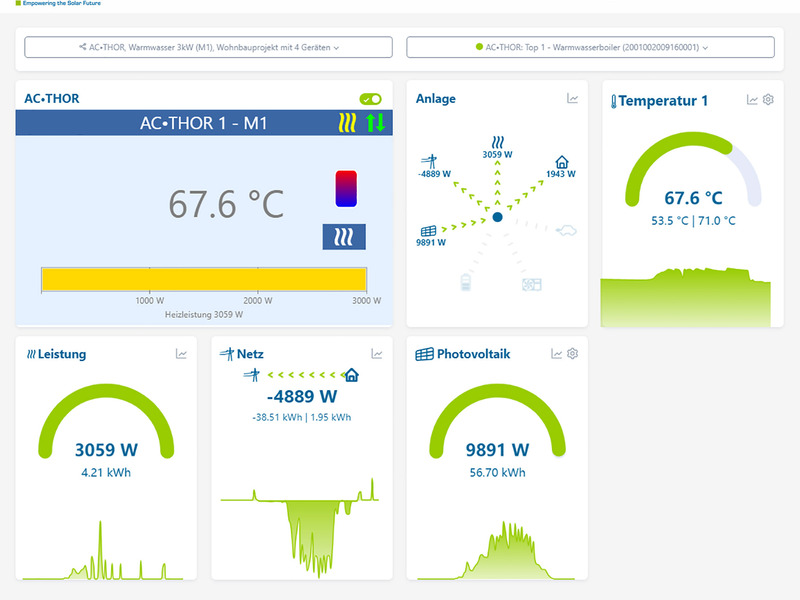Click the blue heating boost icon
This screenshot has height=600, width=800.
point(344,237)
